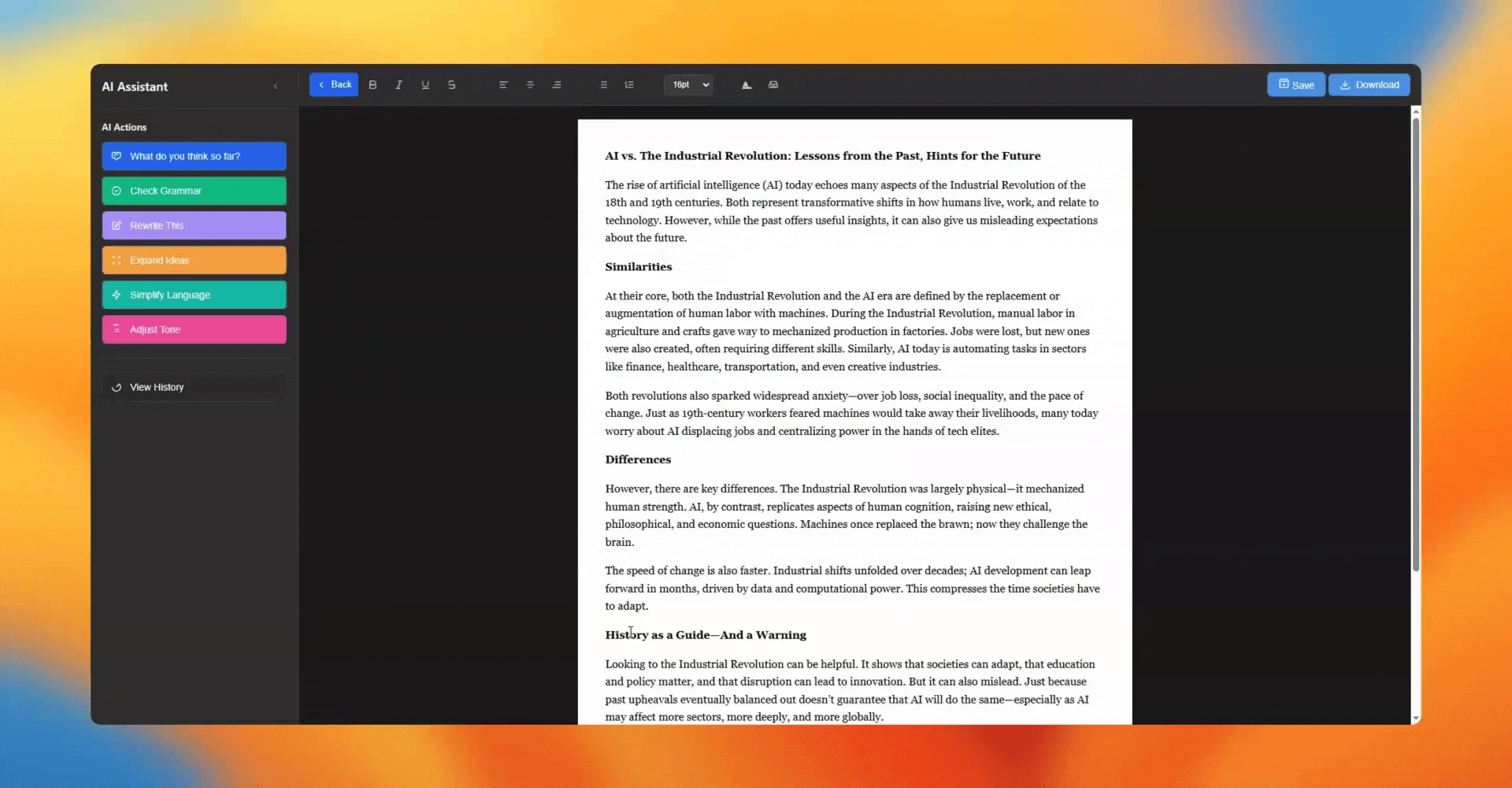Run the Check Grammar action
The height and width of the screenshot is (788, 1512).
point(194,191)
